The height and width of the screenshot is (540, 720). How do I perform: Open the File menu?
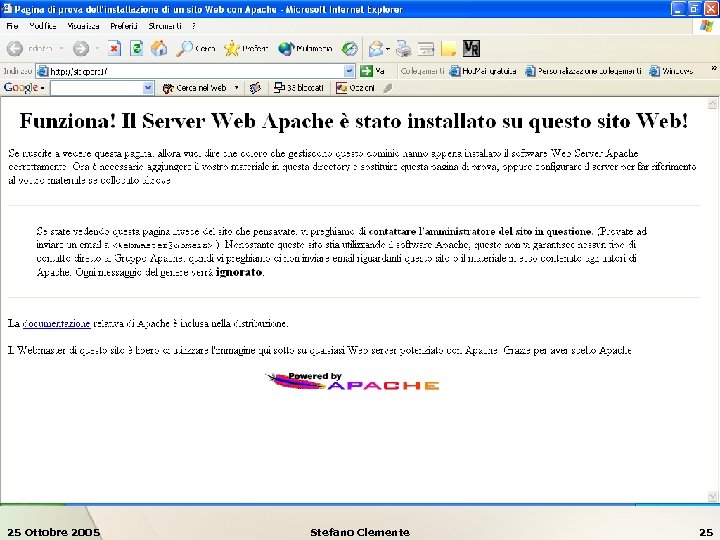pyautogui.click(x=12, y=26)
